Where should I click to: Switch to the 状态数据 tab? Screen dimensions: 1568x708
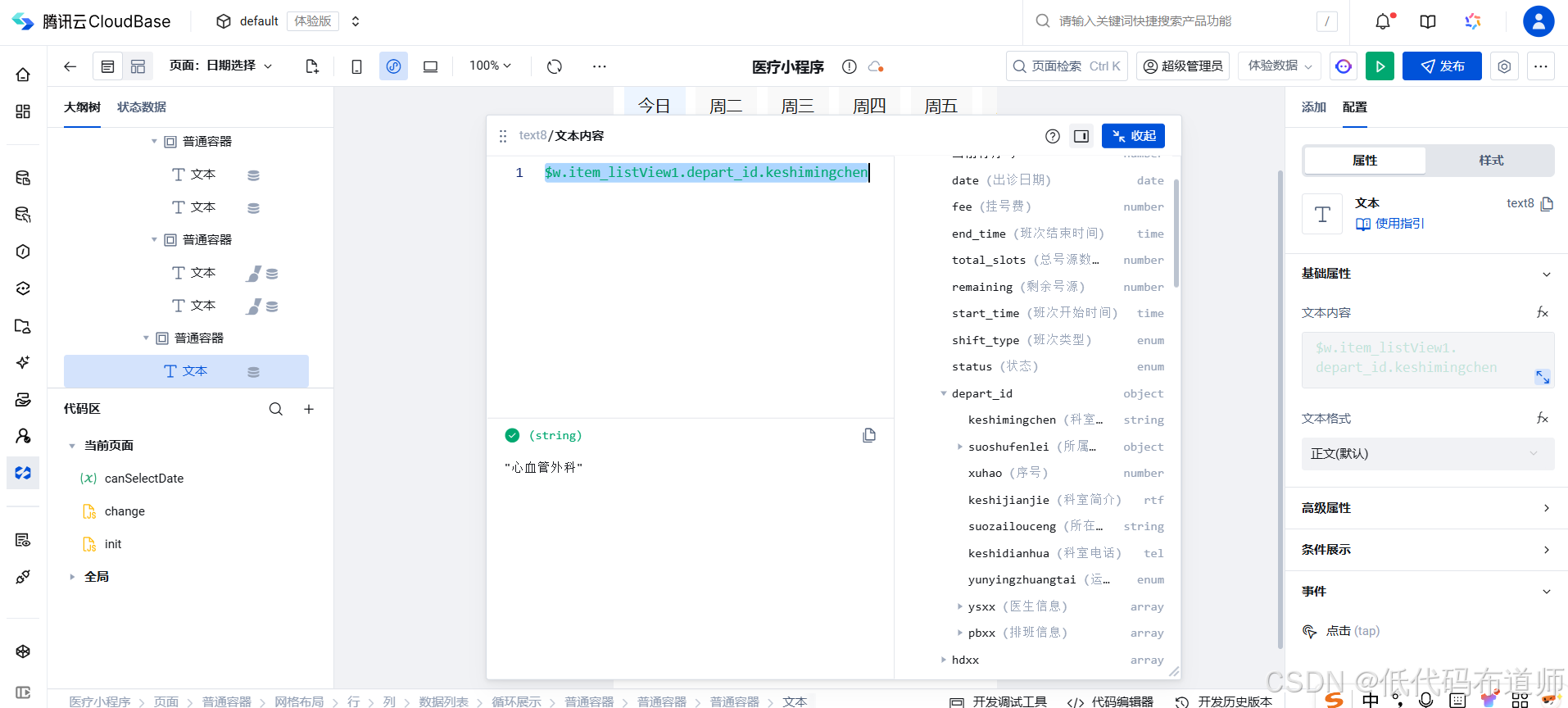142,107
